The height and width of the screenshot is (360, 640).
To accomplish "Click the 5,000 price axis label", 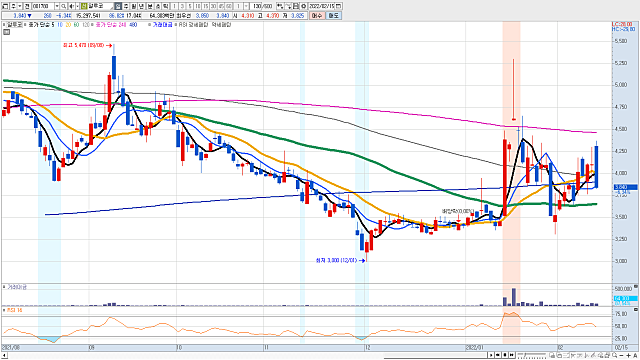I will [620, 85].
